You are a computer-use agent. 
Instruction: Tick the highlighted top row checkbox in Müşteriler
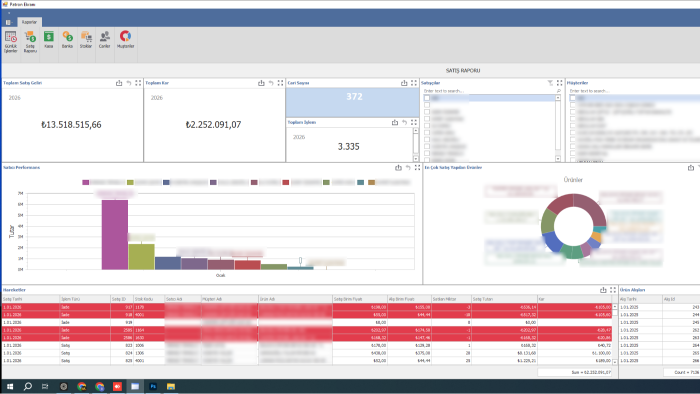point(573,98)
